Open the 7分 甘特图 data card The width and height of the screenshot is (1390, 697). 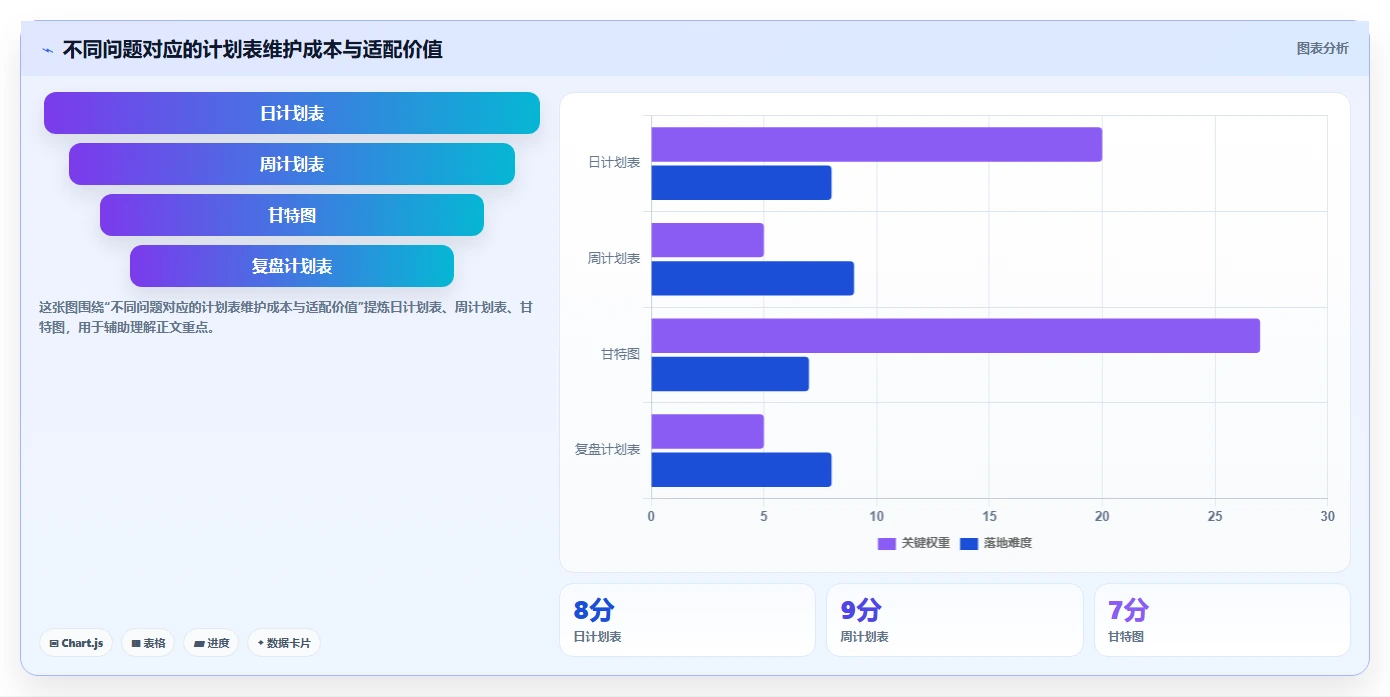tap(1222, 620)
